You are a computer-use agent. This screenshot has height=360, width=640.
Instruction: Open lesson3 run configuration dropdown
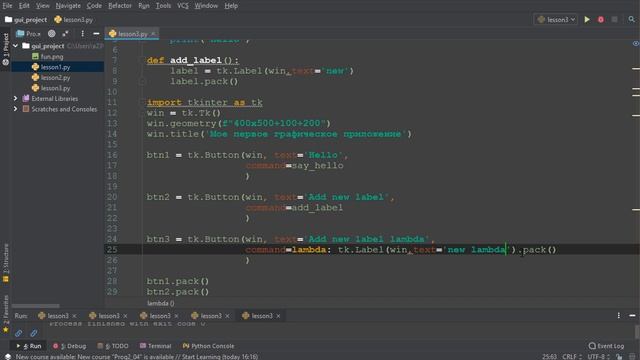click(x=556, y=20)
